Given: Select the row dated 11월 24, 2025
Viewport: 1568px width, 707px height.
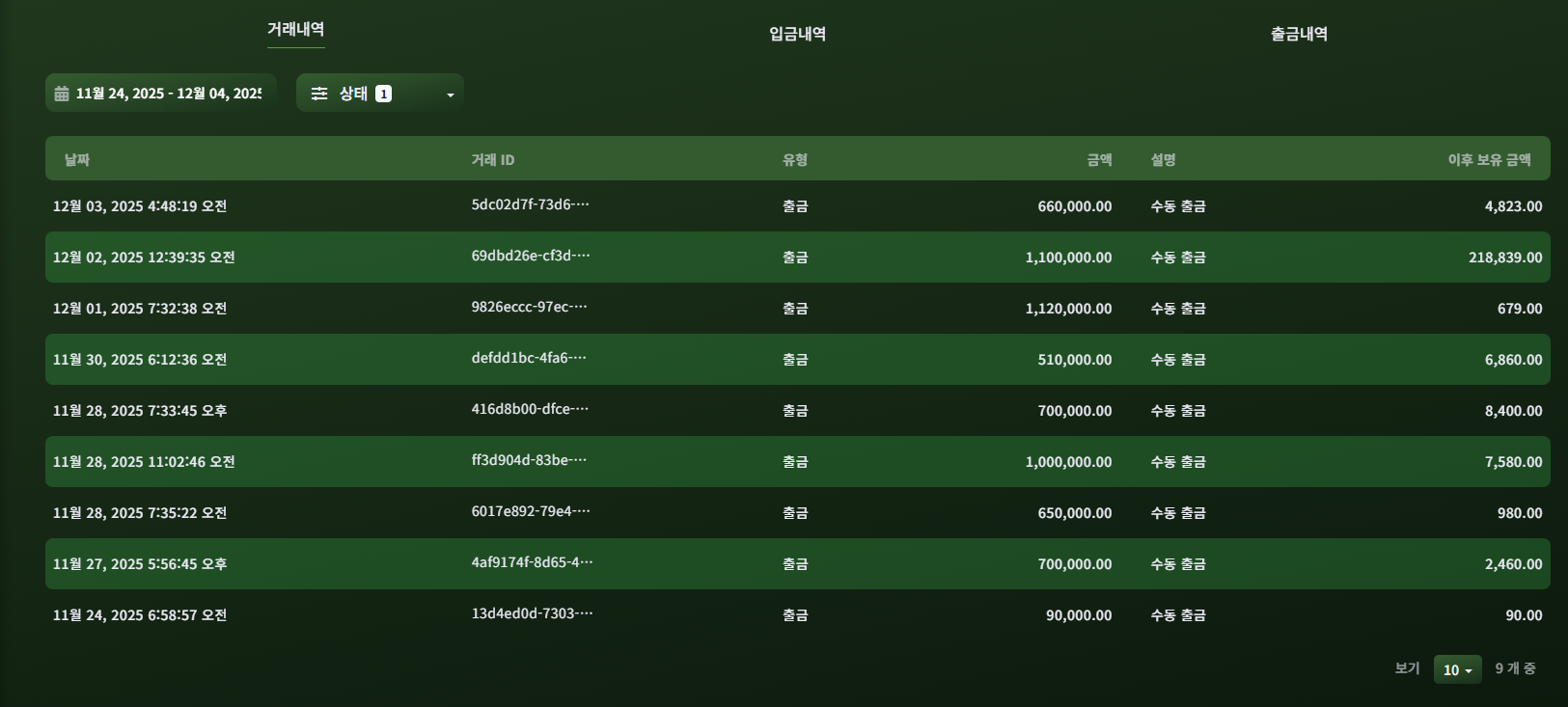Looking at the screenshot, I should [x=798, y=615].
